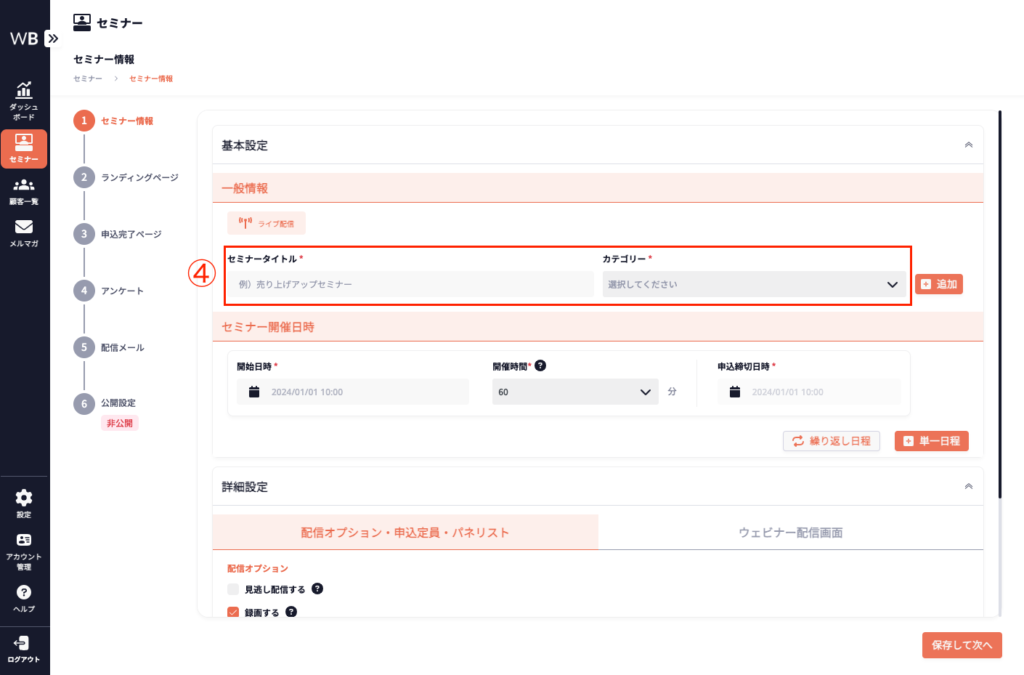
Task: Switch to the ウェビナー配信画面 tab
Action: point(790,533)
